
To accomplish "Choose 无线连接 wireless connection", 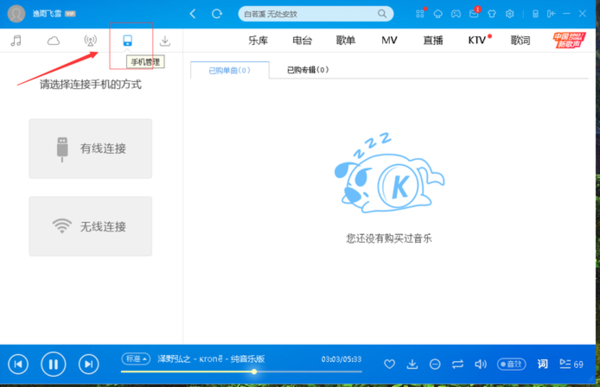I will (x=90, y=226).
